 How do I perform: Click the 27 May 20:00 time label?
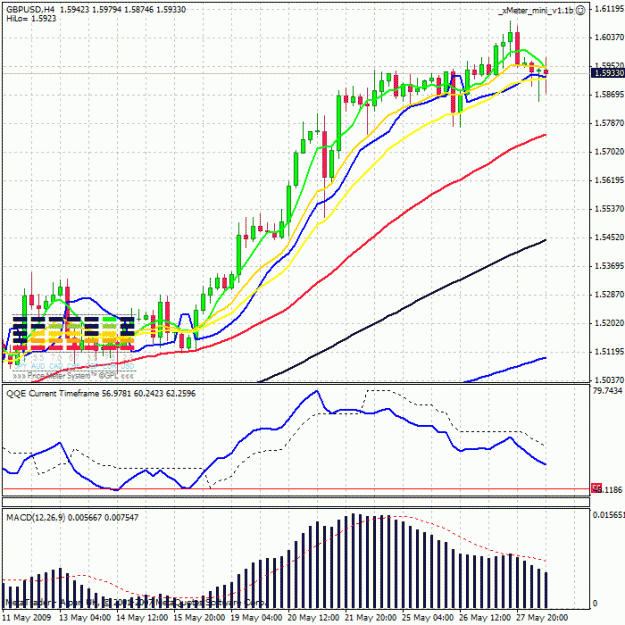pos(542,617)
